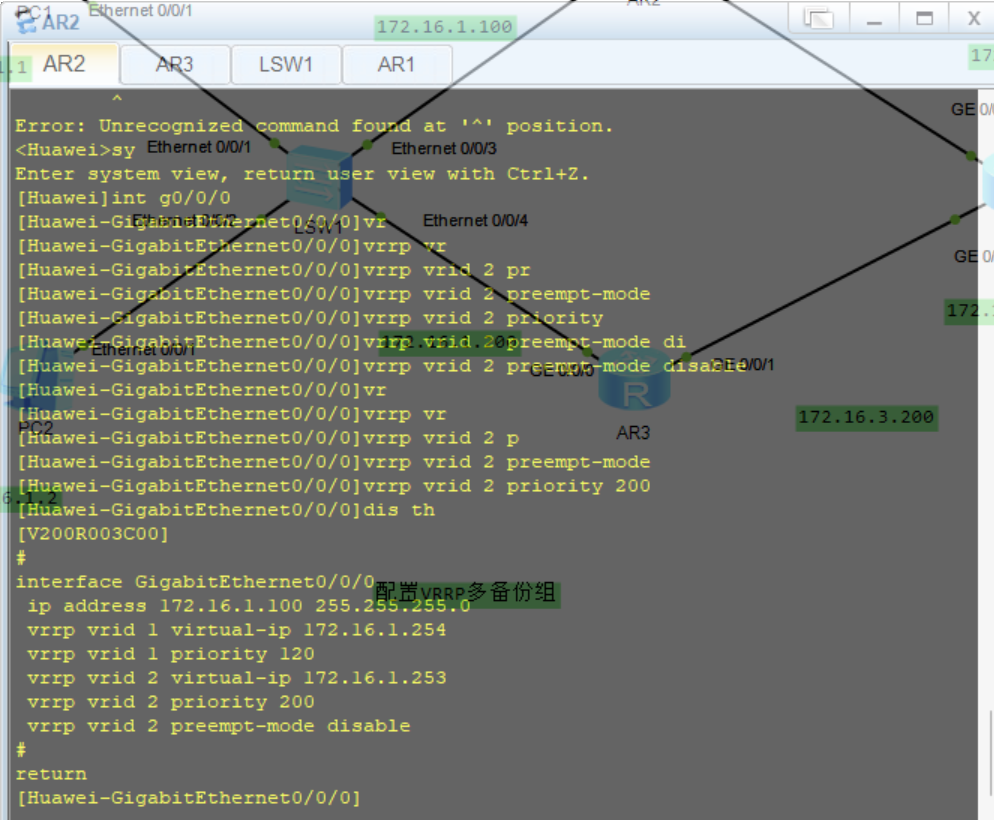Click the 'interface GigabitEthernet0/0/0' line
The width and height of the screenshot is (994, 820).
195,582
